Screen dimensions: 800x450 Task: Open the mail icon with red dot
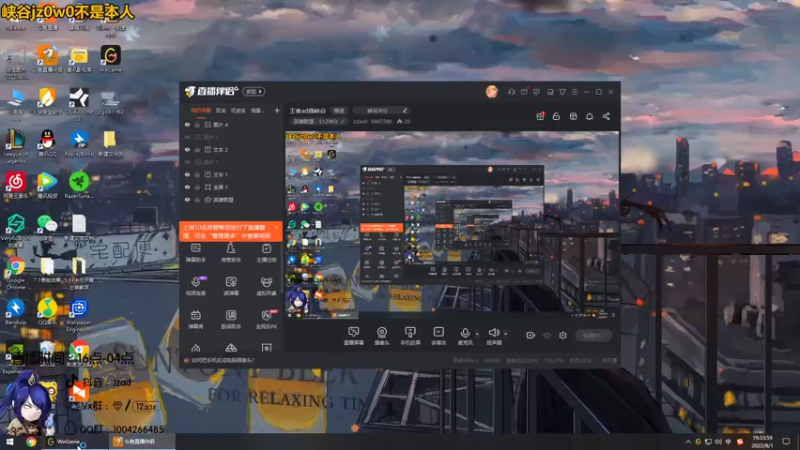point(524,92)
